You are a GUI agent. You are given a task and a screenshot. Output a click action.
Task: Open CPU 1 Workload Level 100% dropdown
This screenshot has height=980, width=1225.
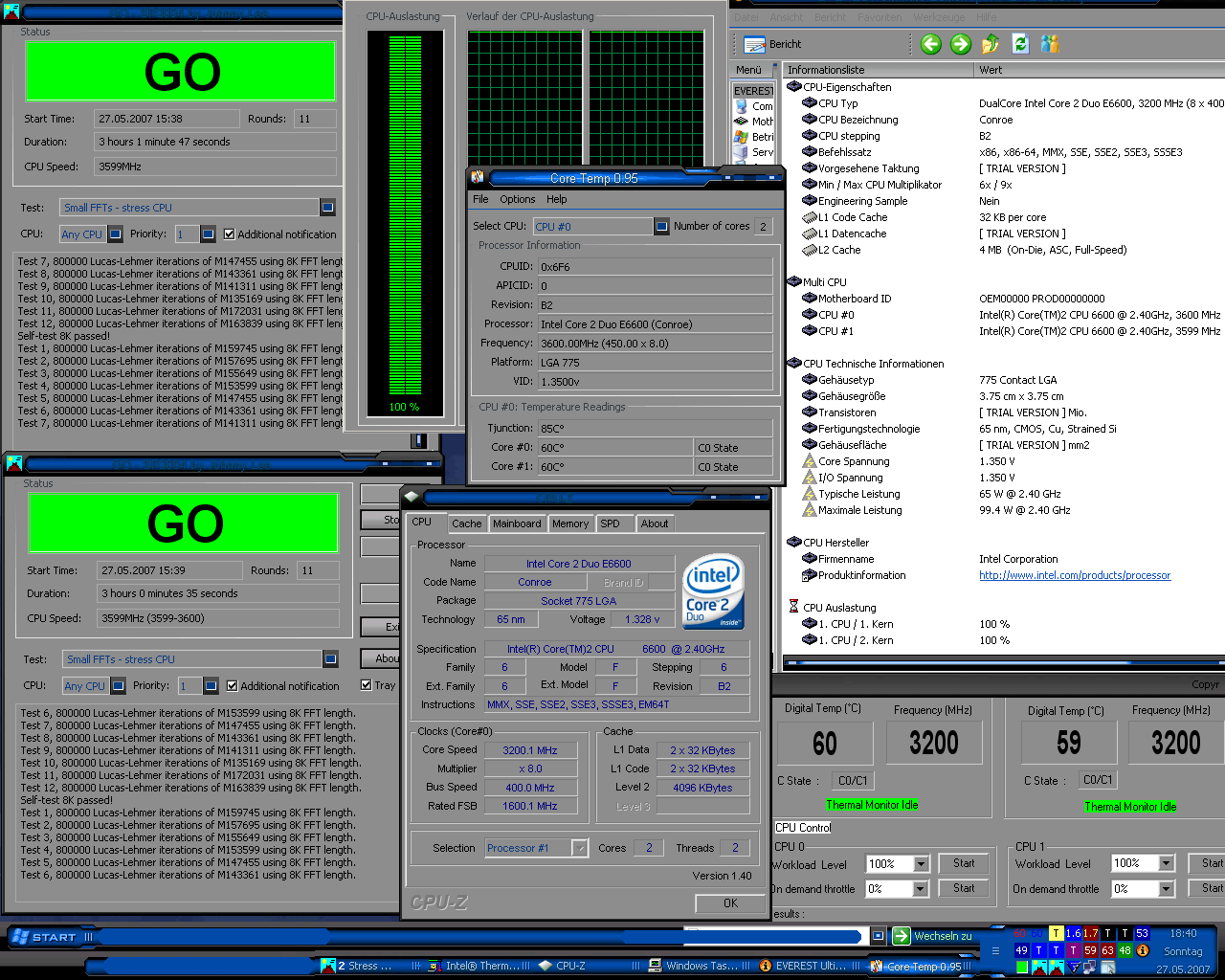click(x=1166, y=863)
